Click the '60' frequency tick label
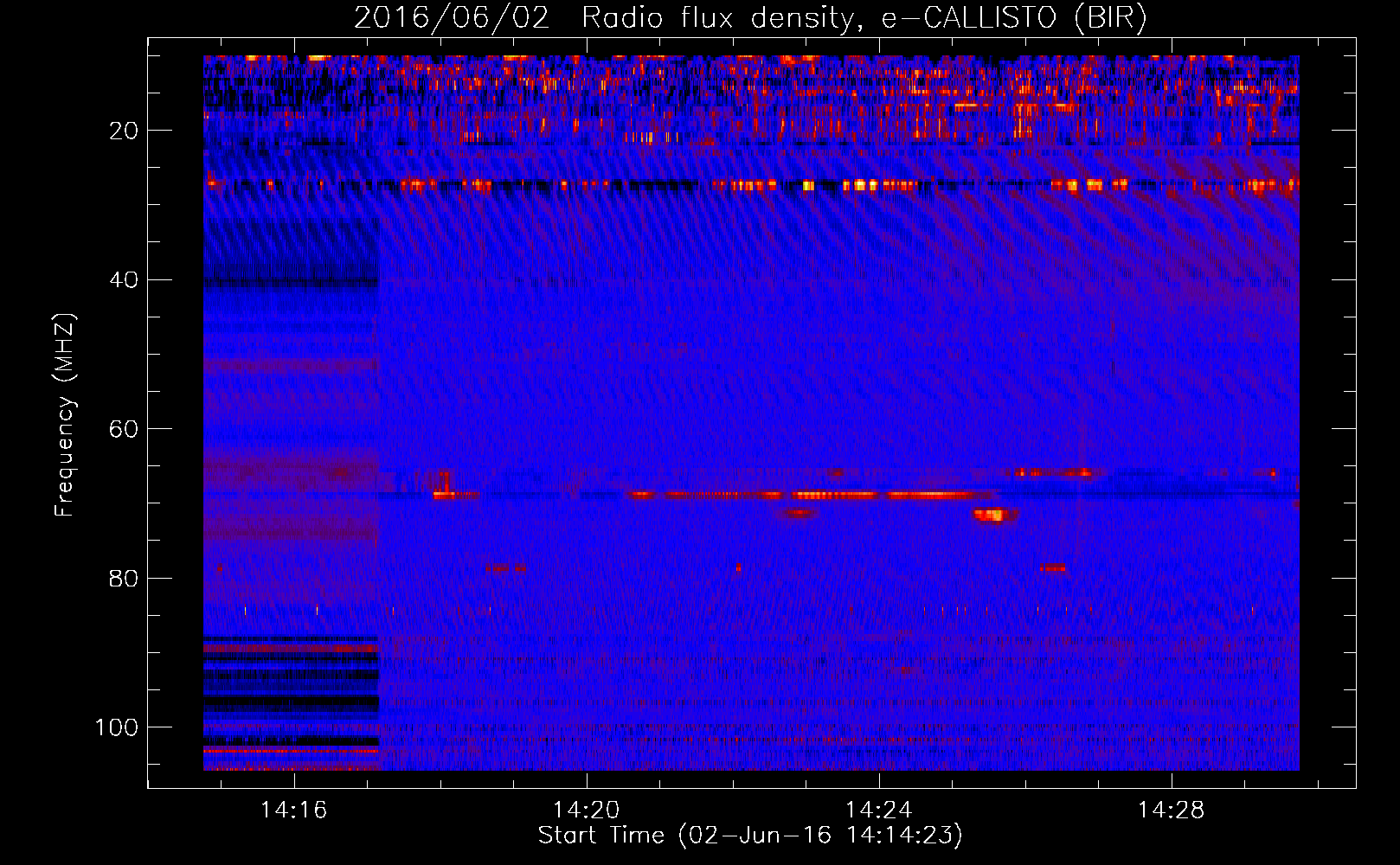1400x865 pixels. point(124,429)
